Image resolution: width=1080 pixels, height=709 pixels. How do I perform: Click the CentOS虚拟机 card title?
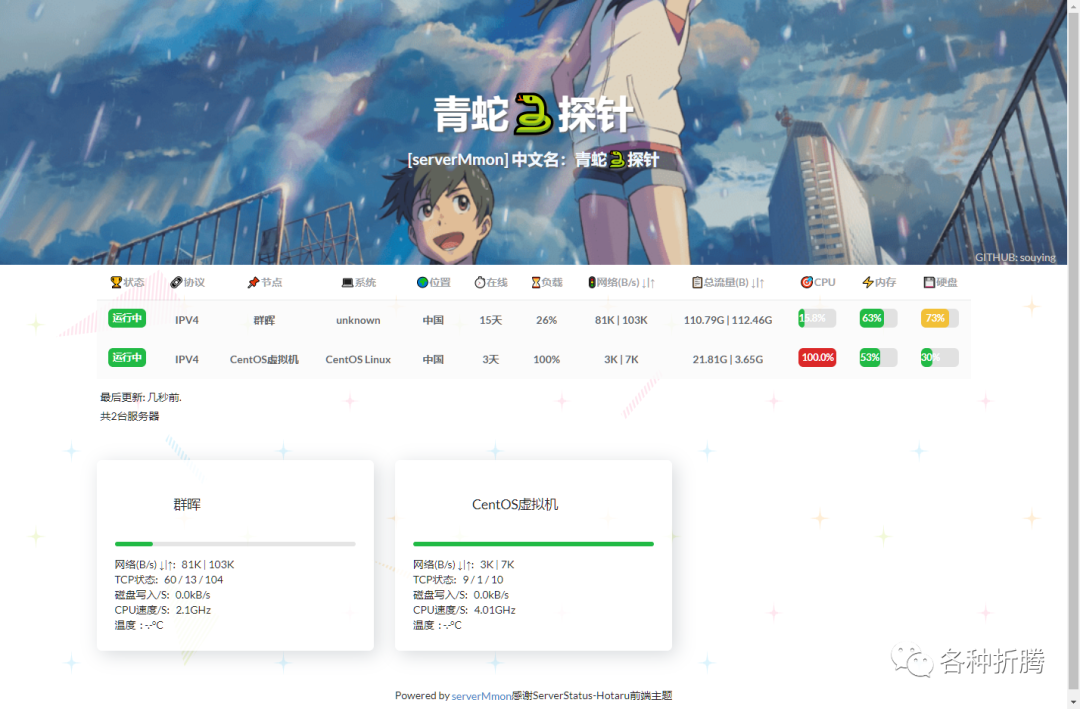(515, 504)
